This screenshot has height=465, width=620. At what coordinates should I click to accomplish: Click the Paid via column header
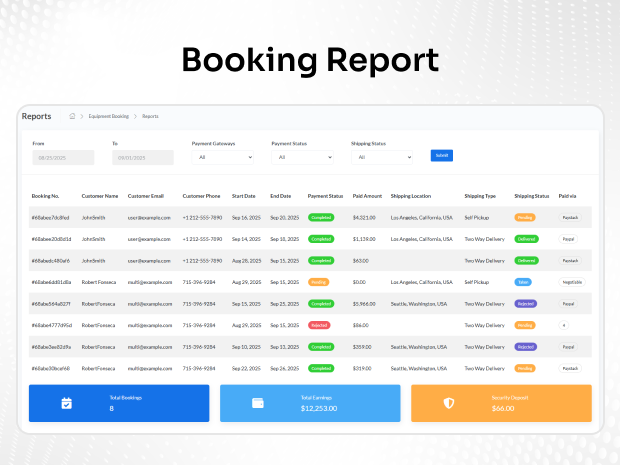click(567, 196)
